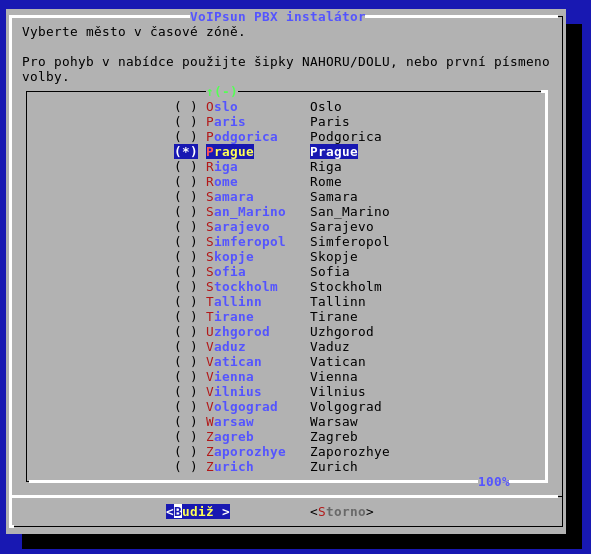Image resolution: width=591 pixels, height=554 pixels.
Task: Click the red Warsaw tag text
Action: tap(230, 422)
